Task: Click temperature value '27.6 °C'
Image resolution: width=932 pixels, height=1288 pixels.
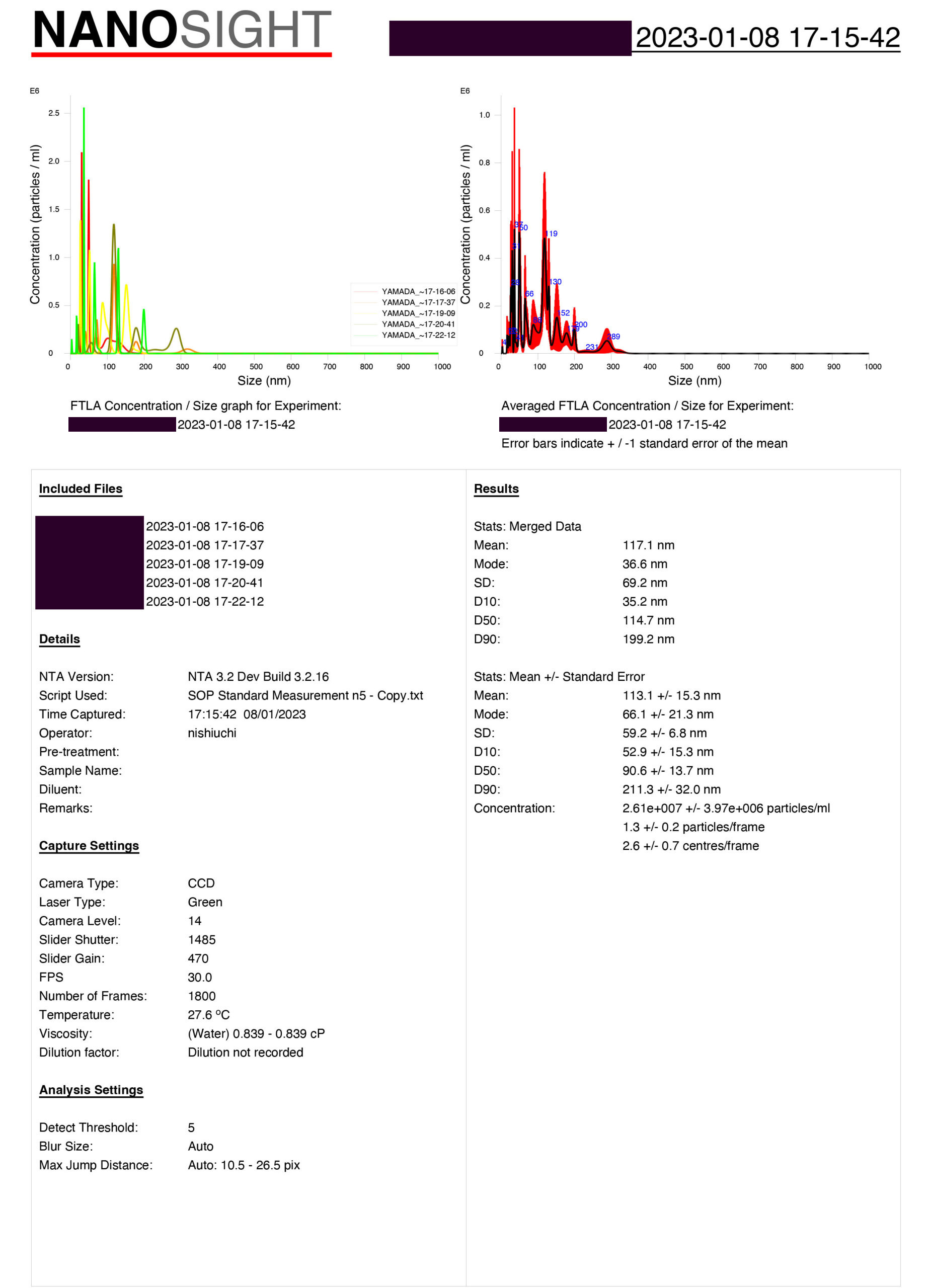Action: [x=209, y=1014]
